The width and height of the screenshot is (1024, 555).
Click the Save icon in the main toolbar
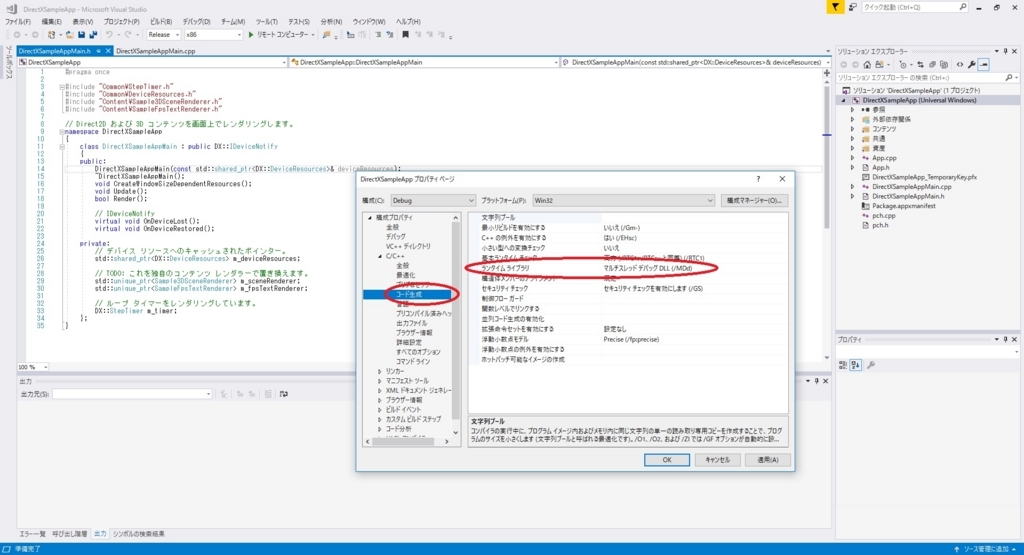coord(81,35)
